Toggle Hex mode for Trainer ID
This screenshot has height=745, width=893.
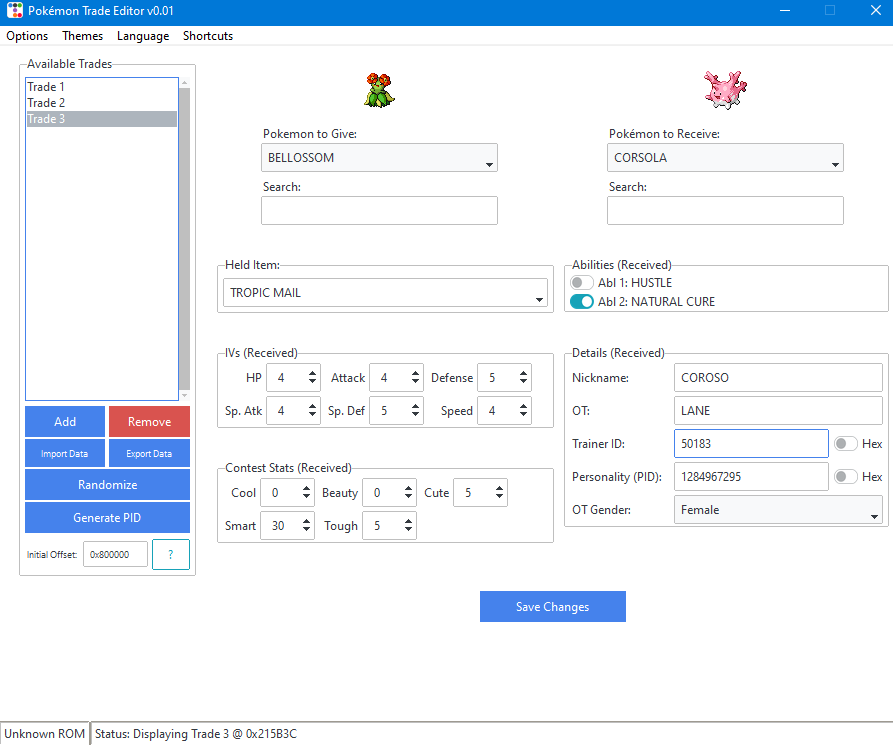846,444
